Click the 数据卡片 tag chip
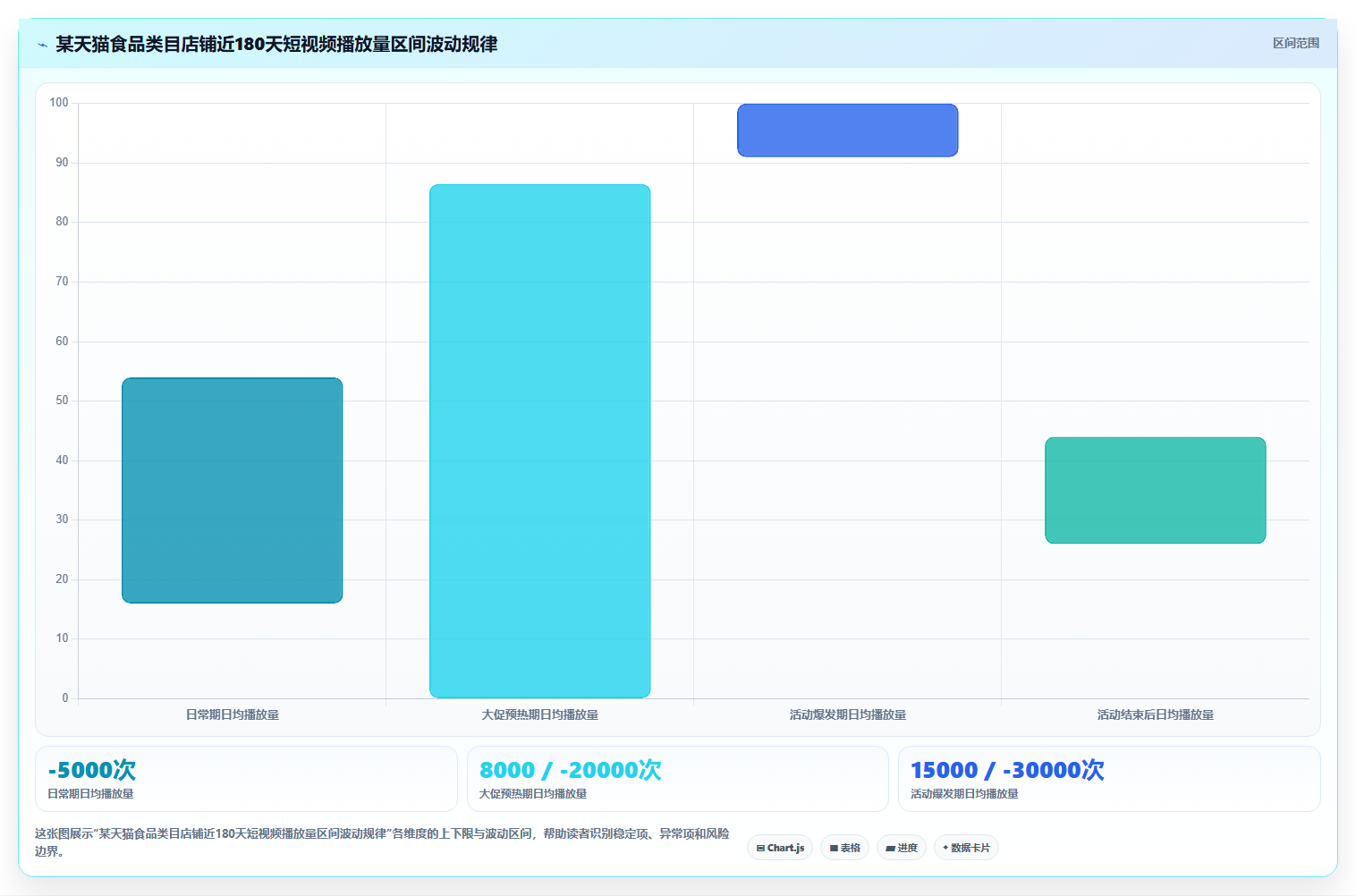Image resolution: width=1356 pixels, height=896 pixels. (966, 848)
